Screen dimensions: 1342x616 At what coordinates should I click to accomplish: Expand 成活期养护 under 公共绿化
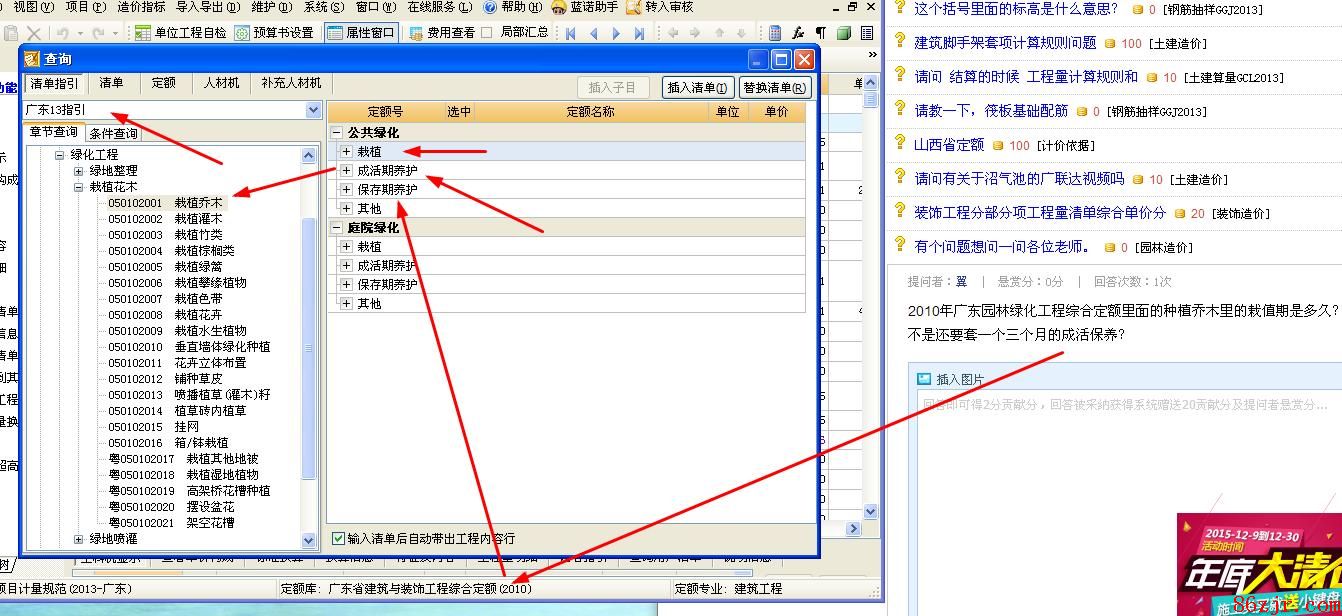(x=346, y=171)
